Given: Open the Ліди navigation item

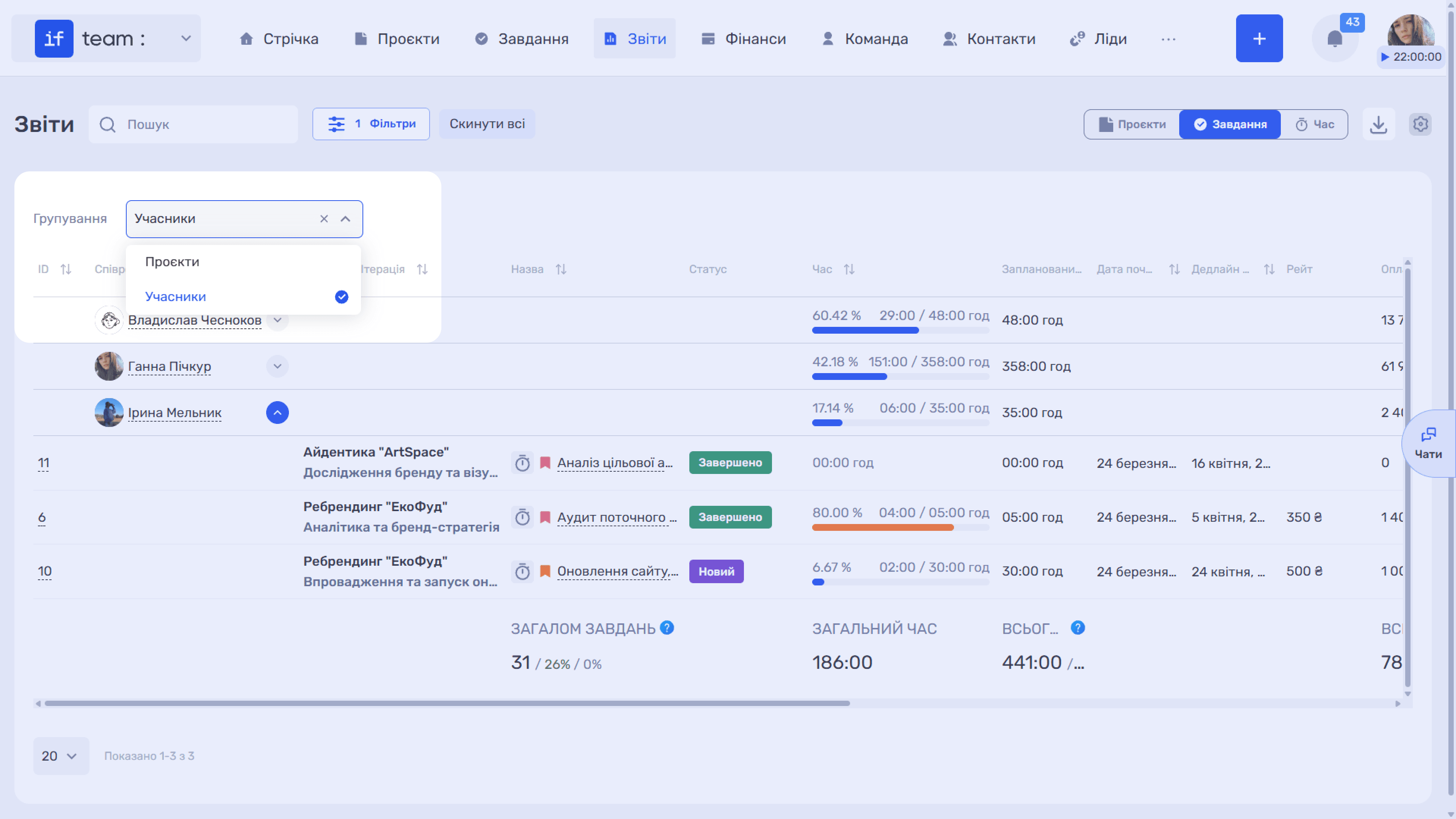Looking at the screenshot, I should tap(1098, 38).
